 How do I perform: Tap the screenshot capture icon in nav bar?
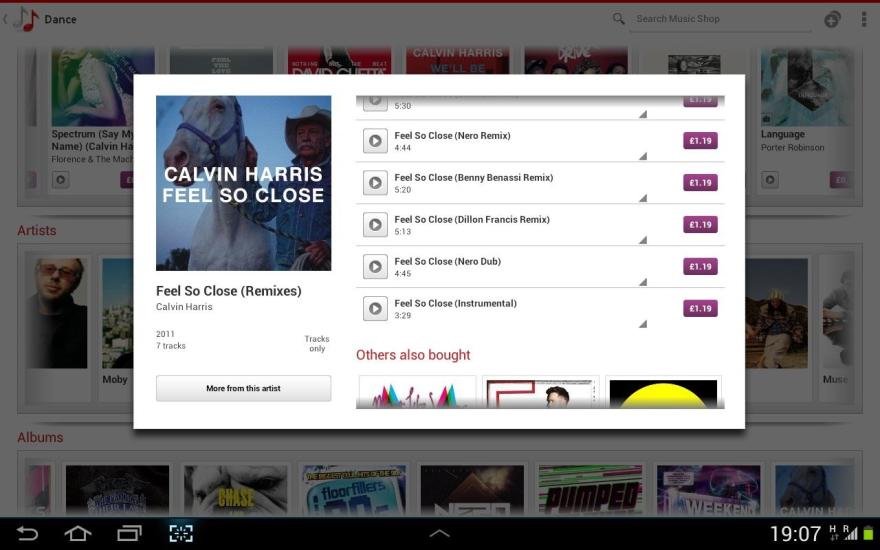click(x=181, y=533)
